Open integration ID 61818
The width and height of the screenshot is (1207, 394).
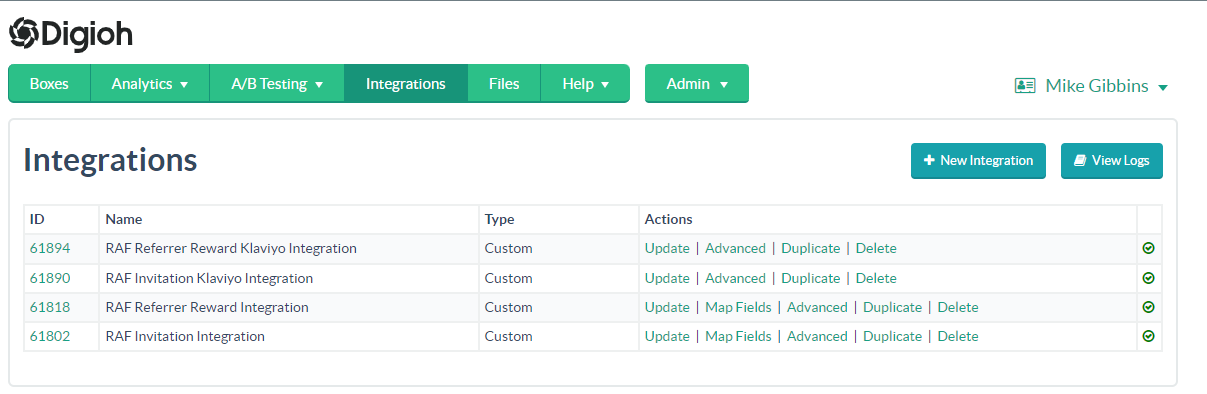(x=50, y=307)
